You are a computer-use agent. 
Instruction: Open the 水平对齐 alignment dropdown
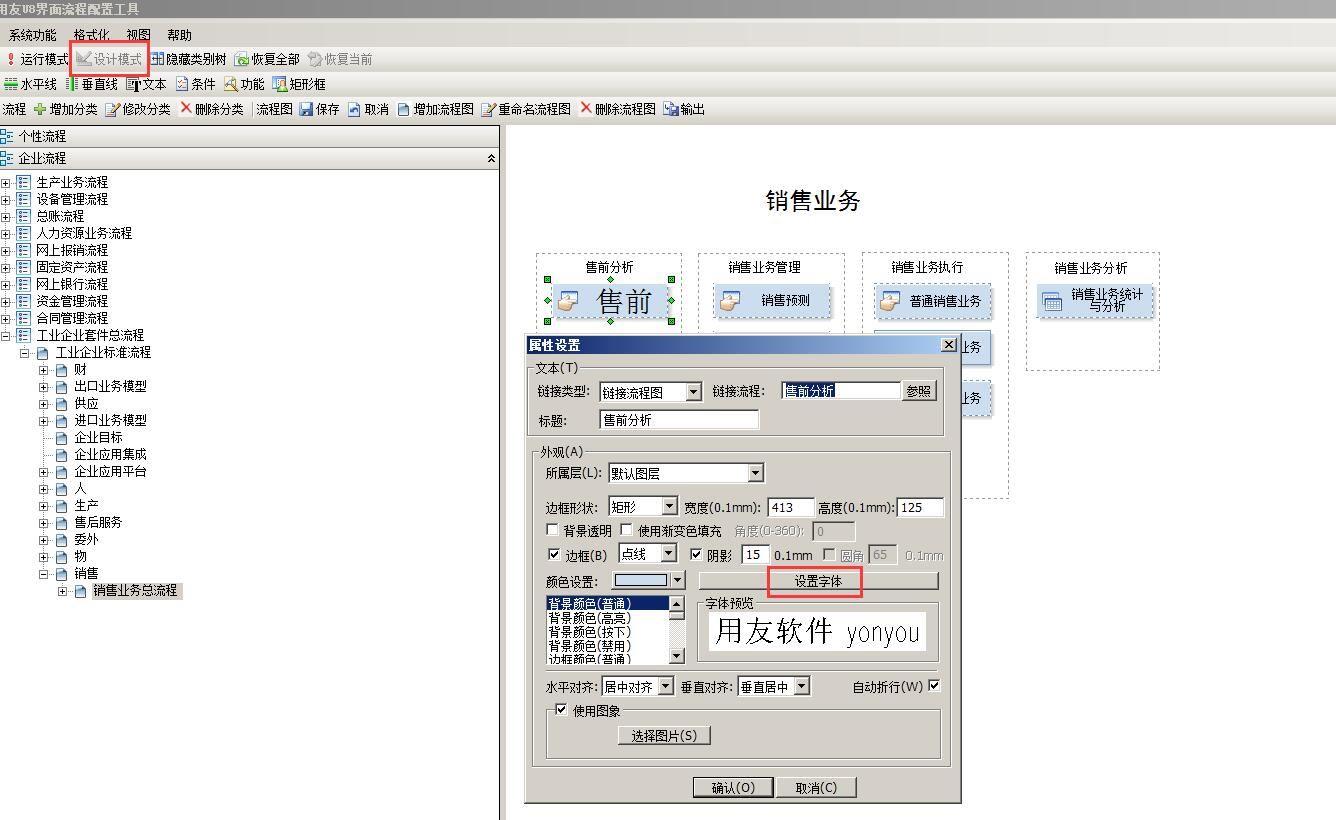coord(666,687)
